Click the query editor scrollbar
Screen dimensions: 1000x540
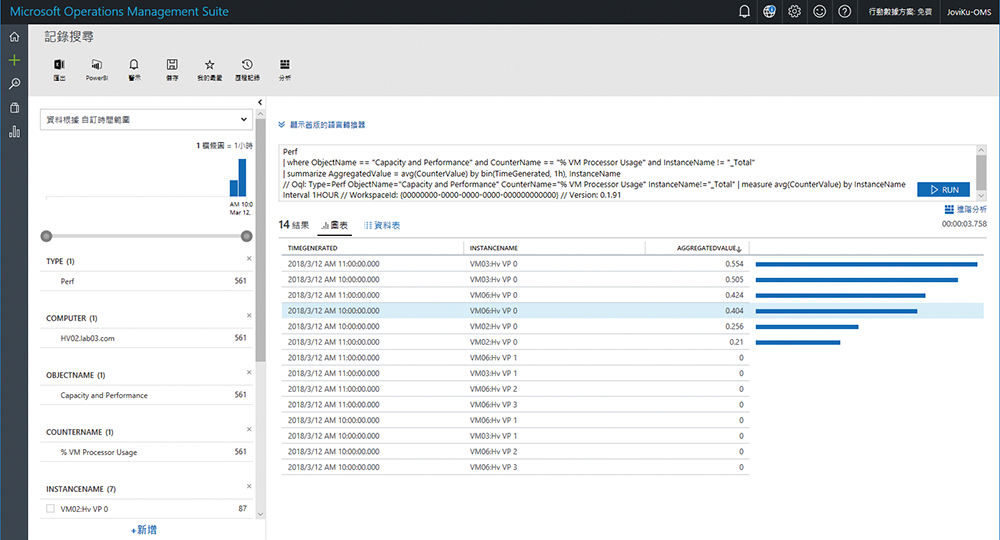click(981, 173)
